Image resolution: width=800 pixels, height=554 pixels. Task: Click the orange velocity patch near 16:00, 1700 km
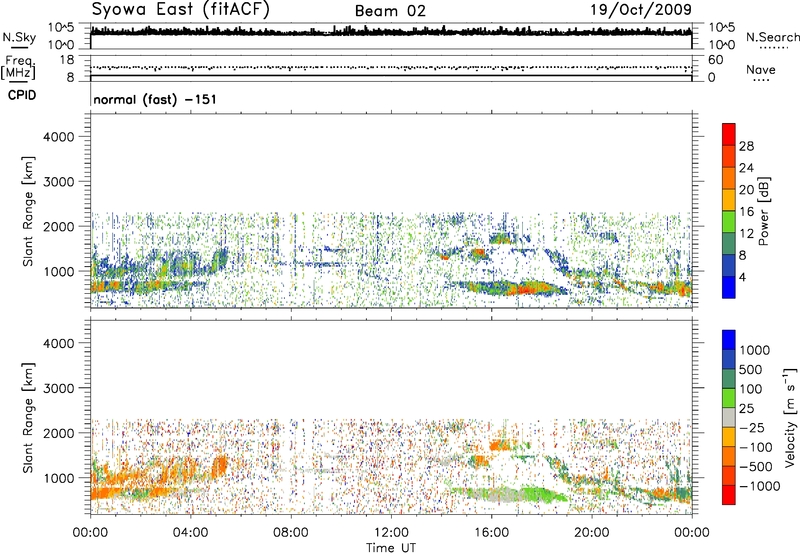[x=499, y=445]
